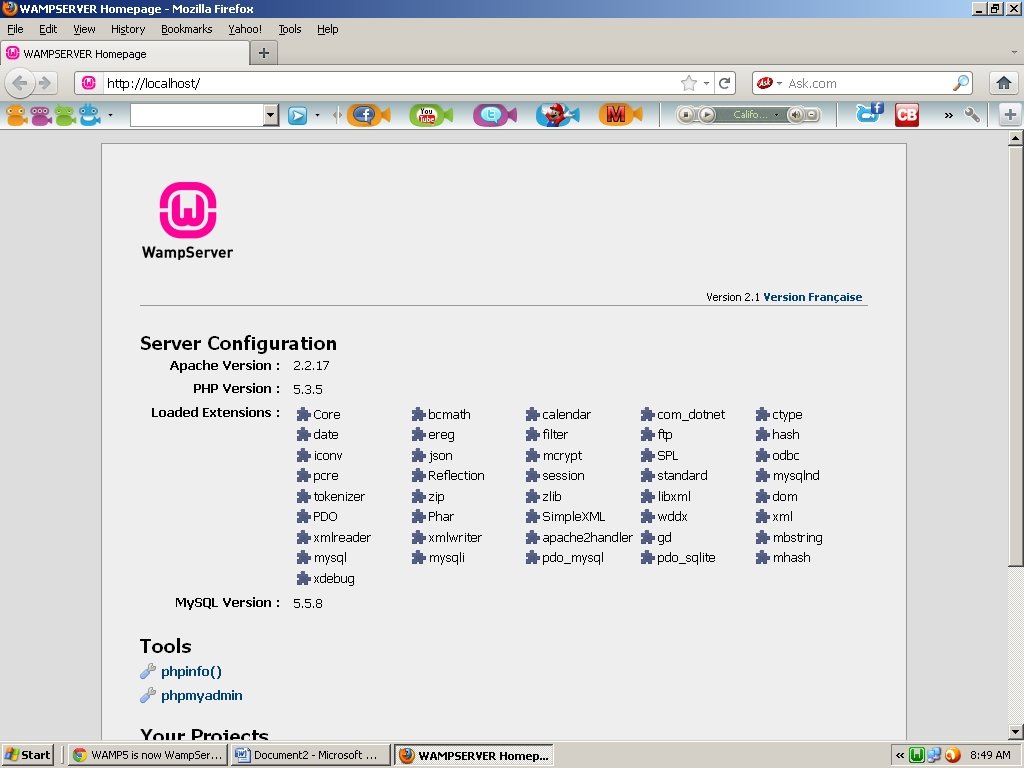Click the blue go arrow search button
The width and height of the screenshot is (1024, 768).
[x=297, y=116]
